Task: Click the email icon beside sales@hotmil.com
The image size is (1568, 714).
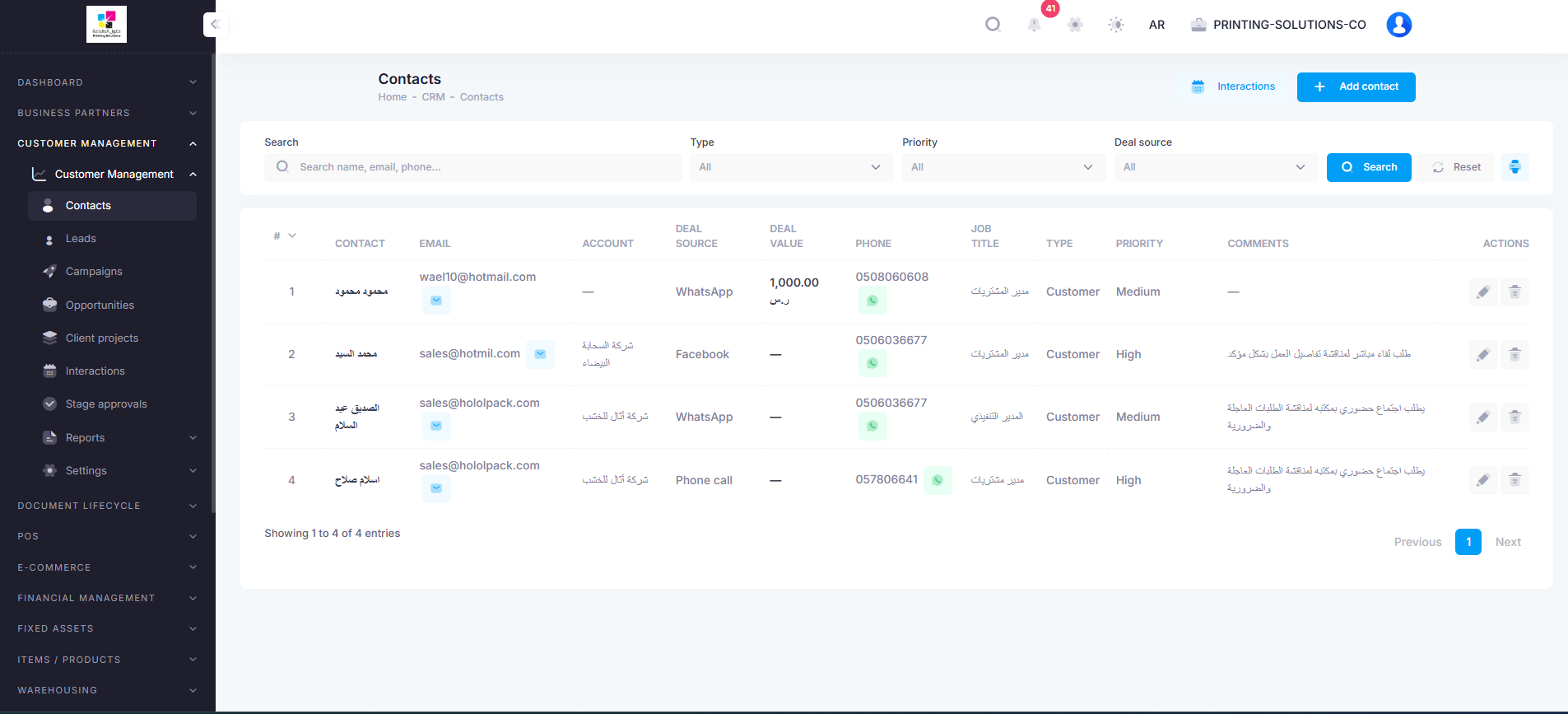Action: click(540, 354)
